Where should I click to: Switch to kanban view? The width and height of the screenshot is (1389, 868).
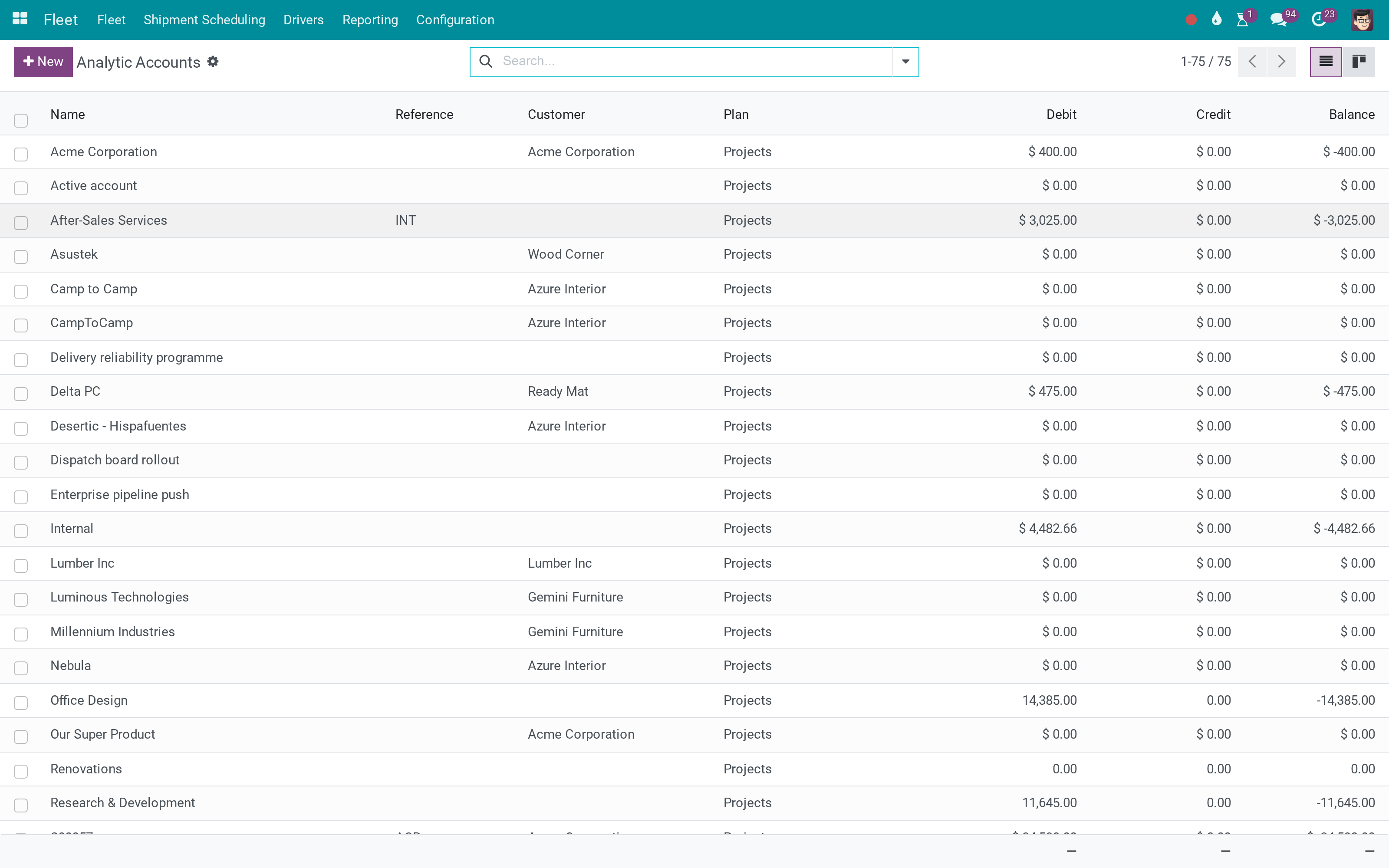coord(1359,62)
